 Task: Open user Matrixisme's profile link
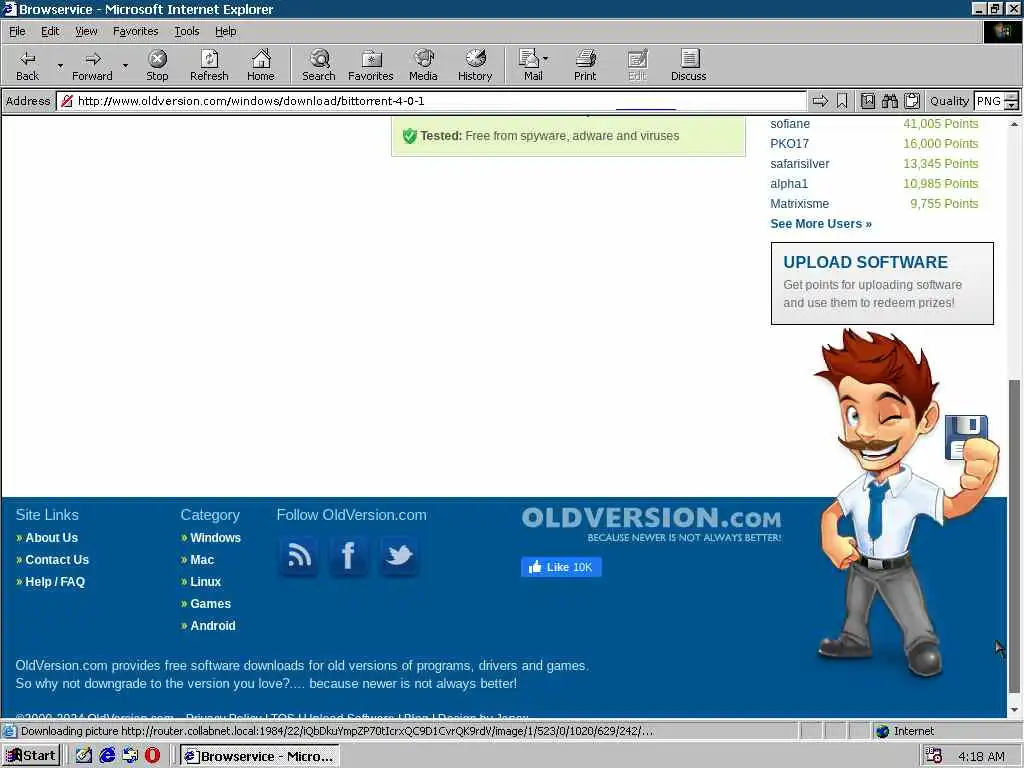click(799, 204)
